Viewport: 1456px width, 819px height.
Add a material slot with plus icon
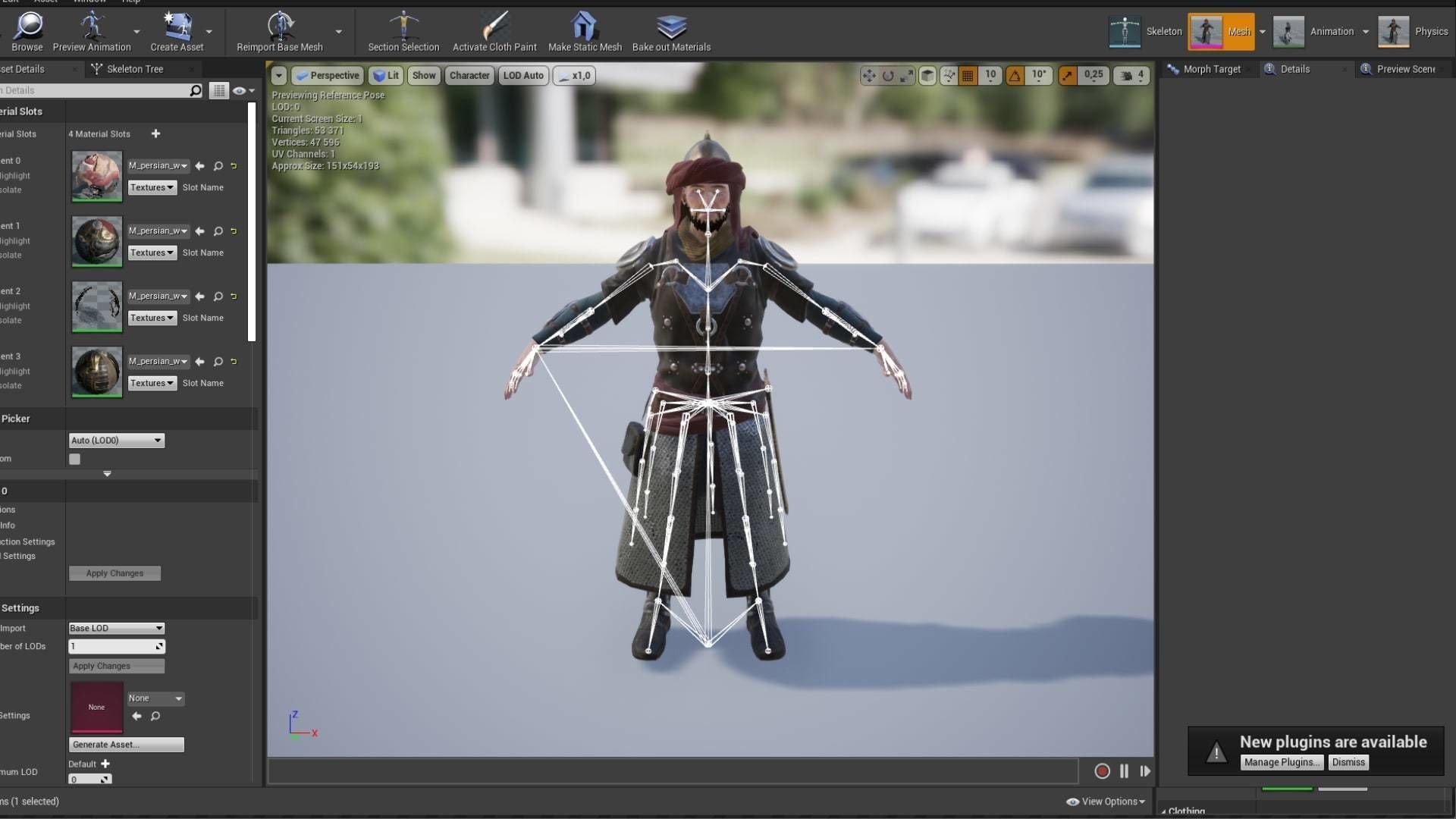(155, 133)
